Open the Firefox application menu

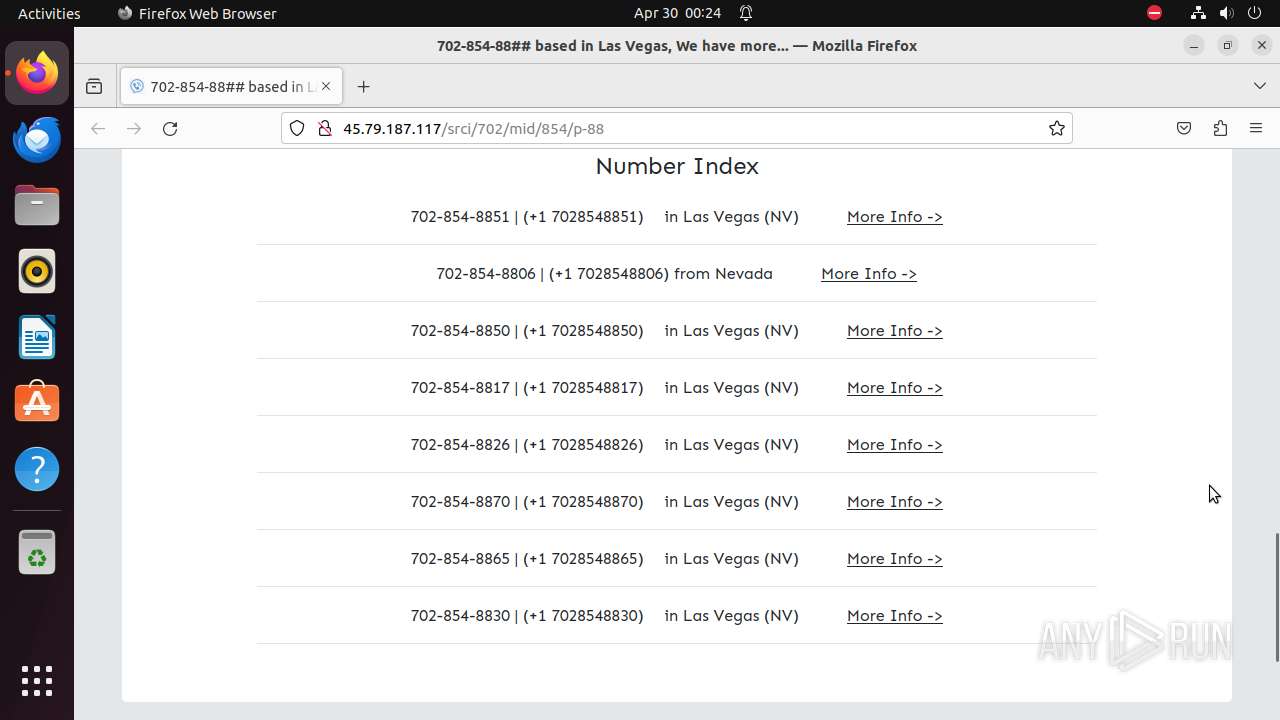pos(1256,128)
